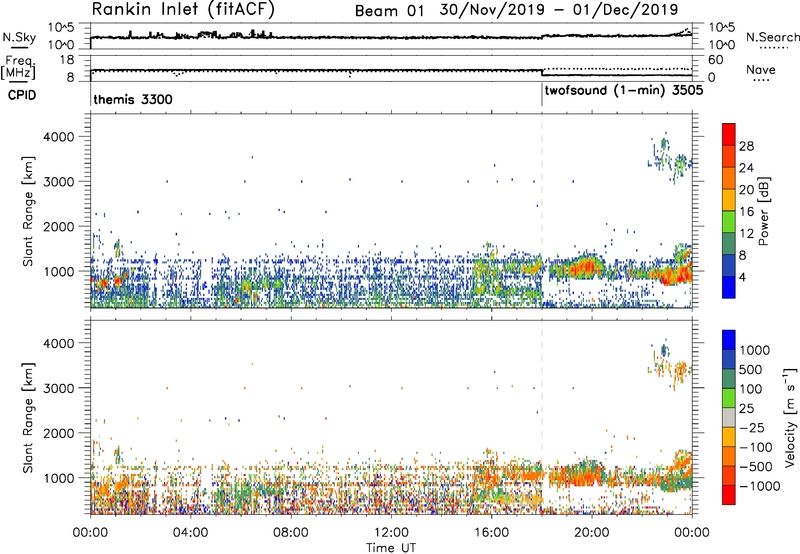
Task: Click the strong red echo near 23:00 in the power panel
Action: click(x=674, y=274)
